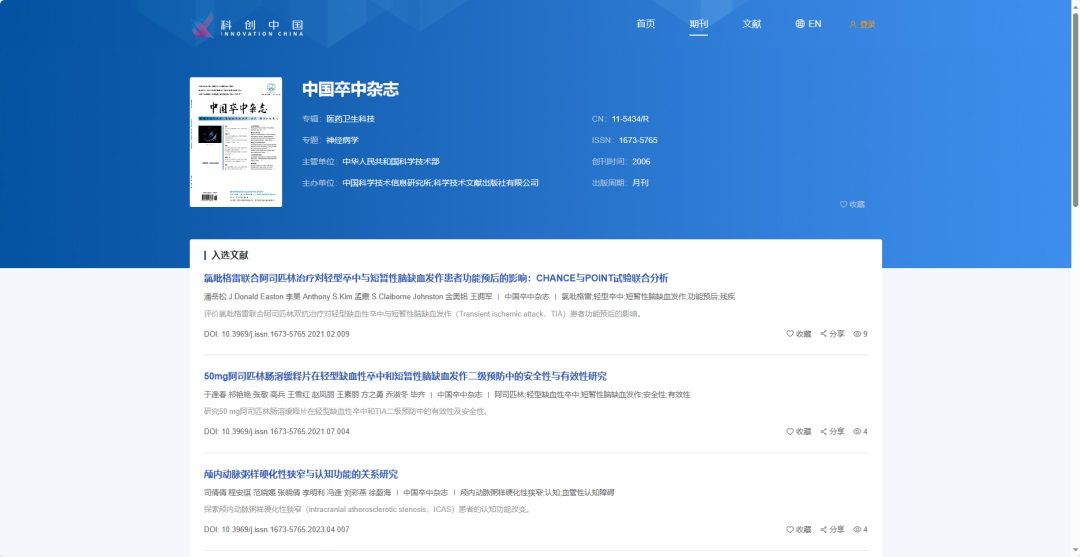Image resolution: width=1080 pixels, height=557 pixels.
Task: Click DOI 10.3969/j.issn.1673-5765.2021.07.004 text
Action: 276,432
